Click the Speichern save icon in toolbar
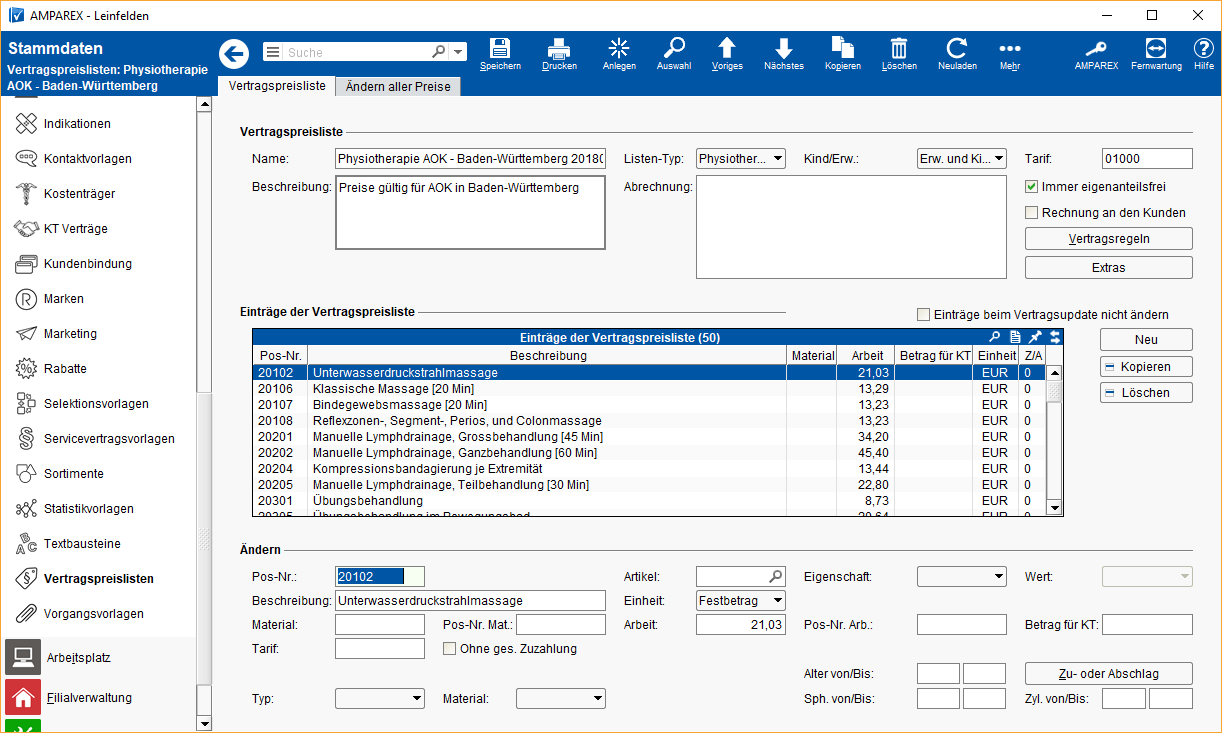Image resolution: width=1222 pixels, height=733 pixels. pyautogui.click(x=500, y=54)
